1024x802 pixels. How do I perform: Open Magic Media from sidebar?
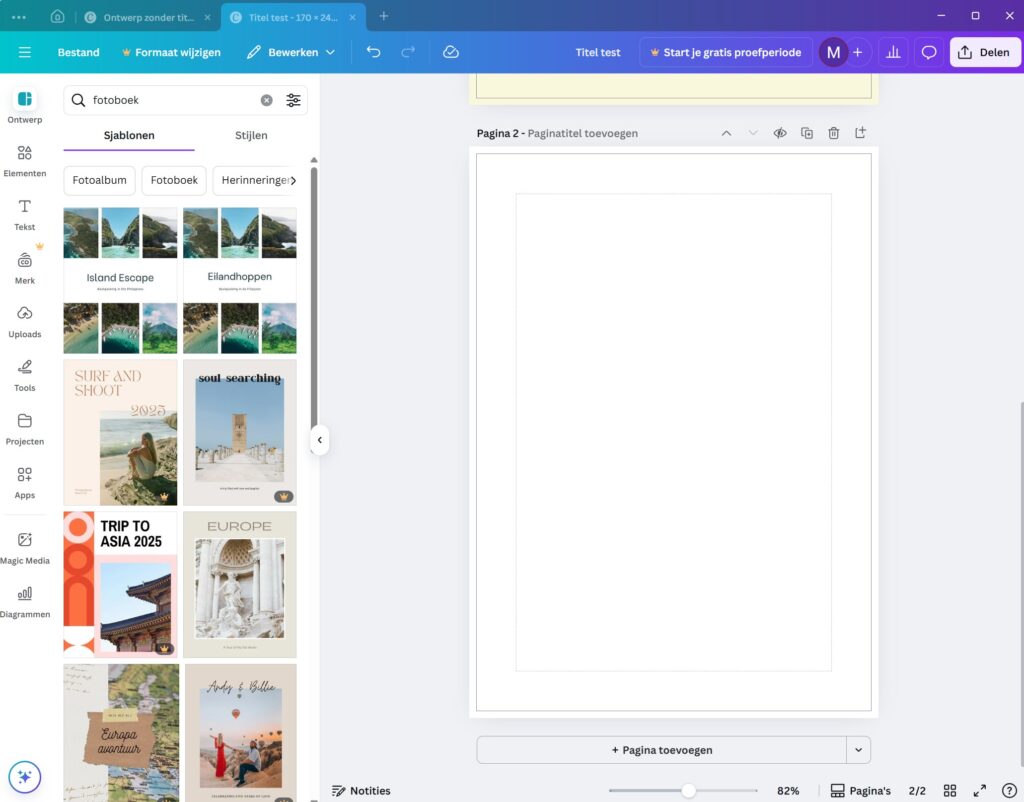tap(25, 547)
